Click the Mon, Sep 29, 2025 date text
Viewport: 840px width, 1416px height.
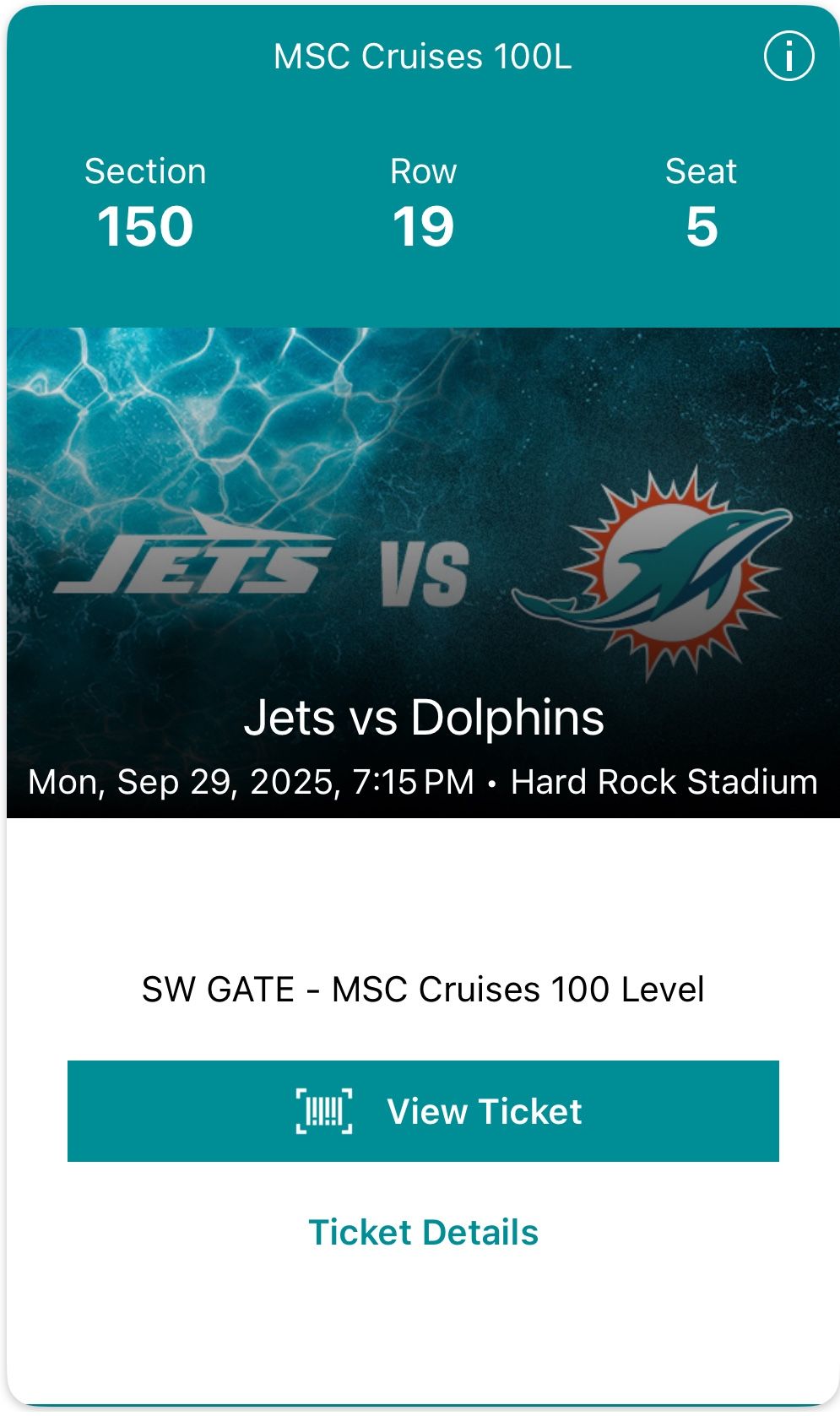click(x=182, y=782)
